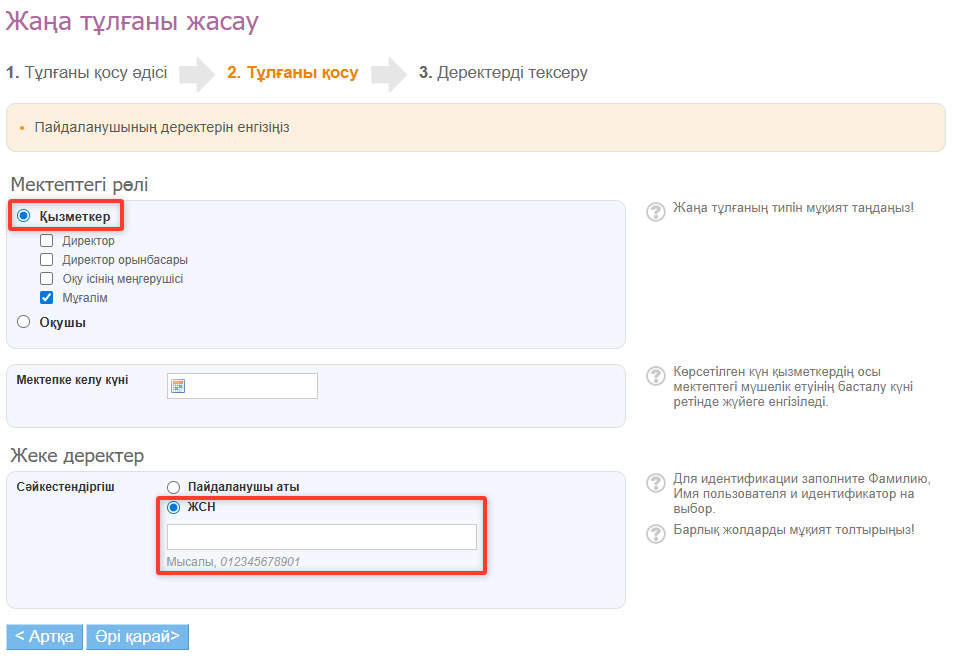Select the Қызметкер role radio button
953x656 pixels.
tap(24, 216)
